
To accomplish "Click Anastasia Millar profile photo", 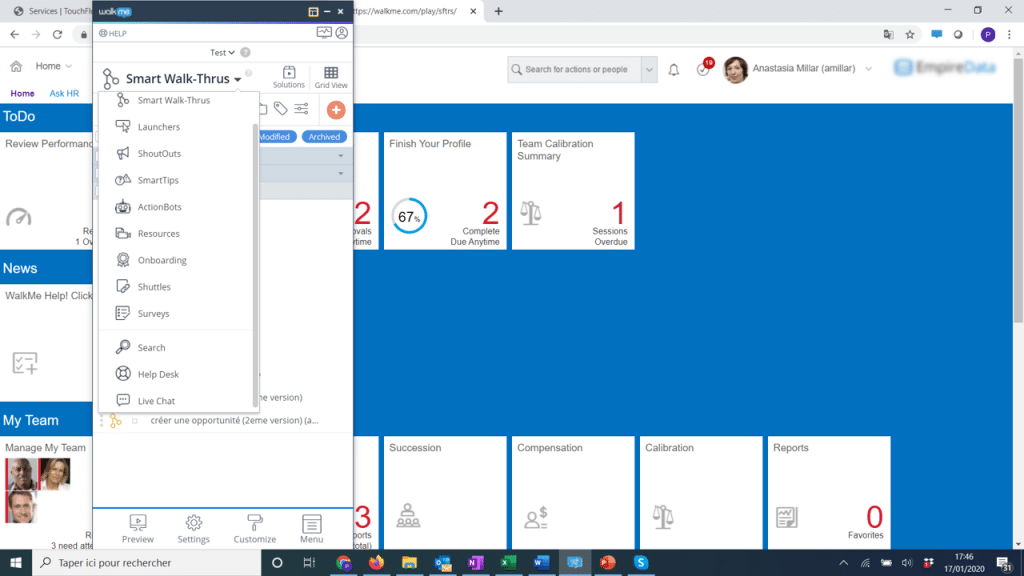I will pyautogui.click(x=735, y=69).
